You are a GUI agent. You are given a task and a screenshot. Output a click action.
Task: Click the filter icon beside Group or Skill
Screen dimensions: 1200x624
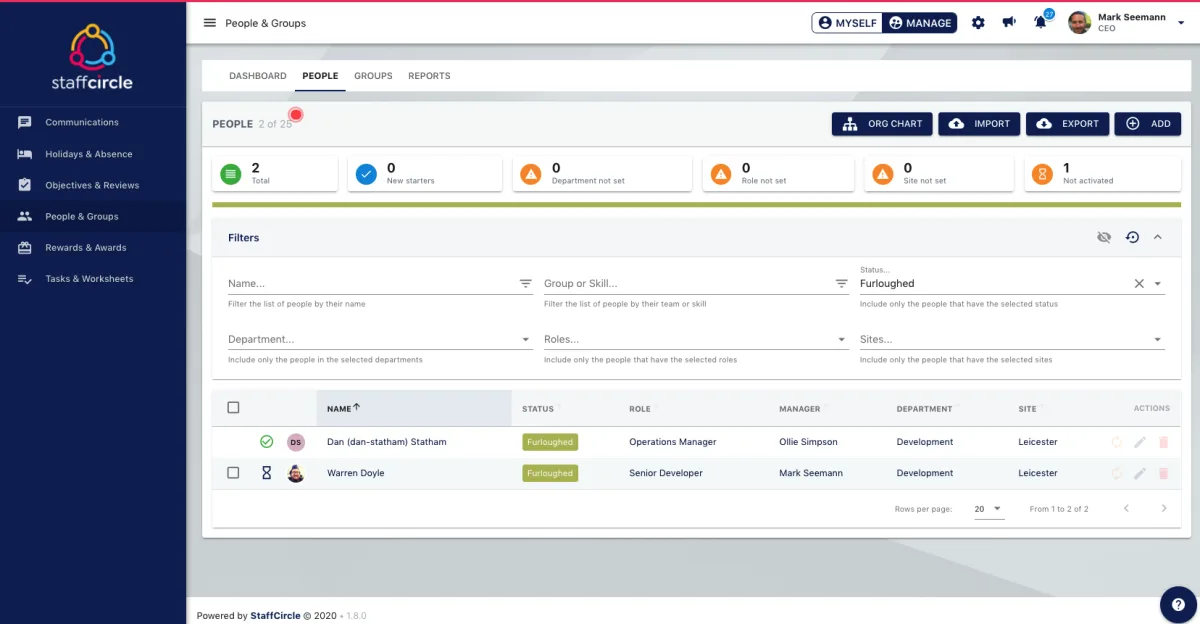point(842,284)
